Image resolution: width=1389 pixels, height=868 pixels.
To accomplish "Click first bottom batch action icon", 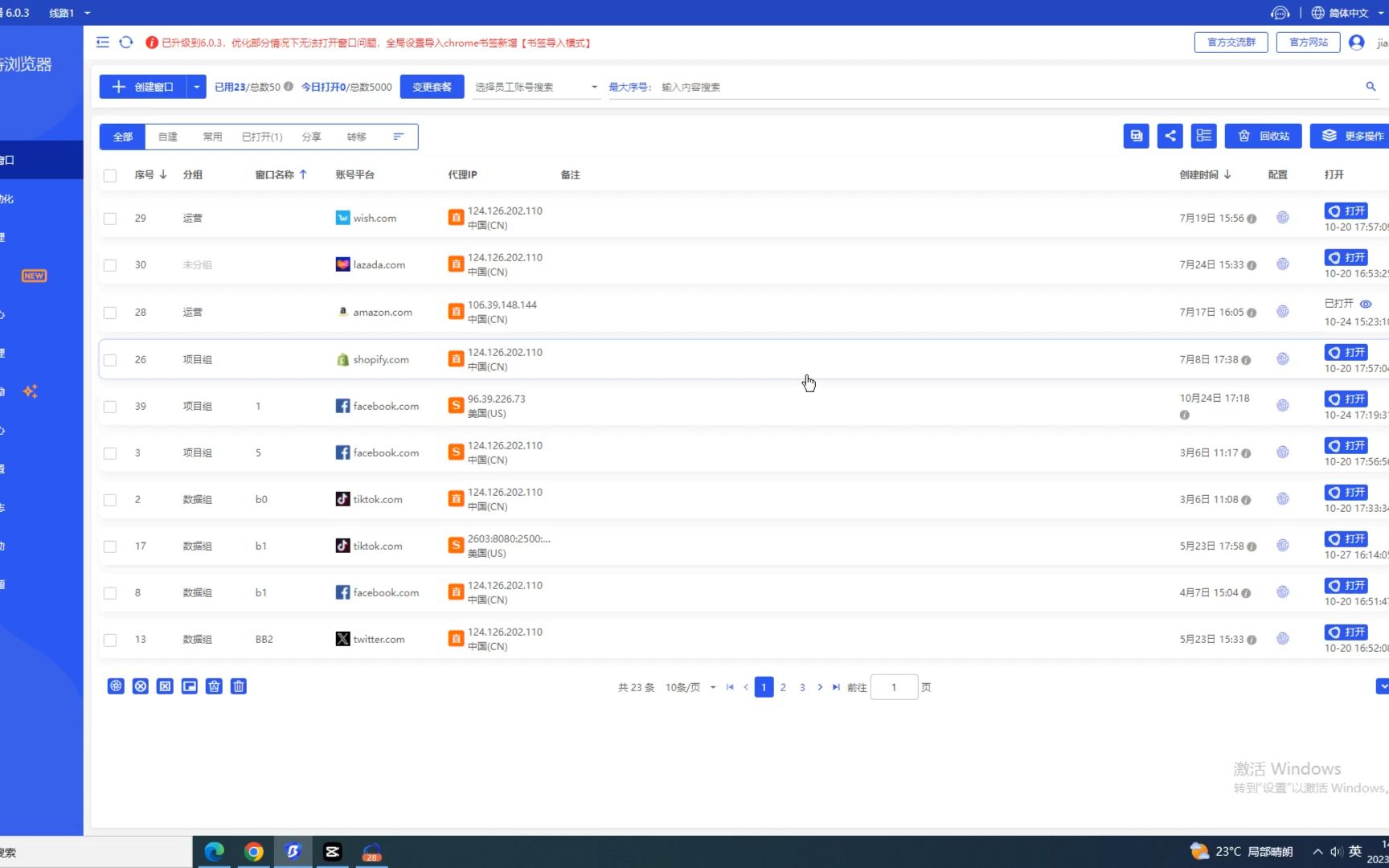I will [x=116, y=686].
